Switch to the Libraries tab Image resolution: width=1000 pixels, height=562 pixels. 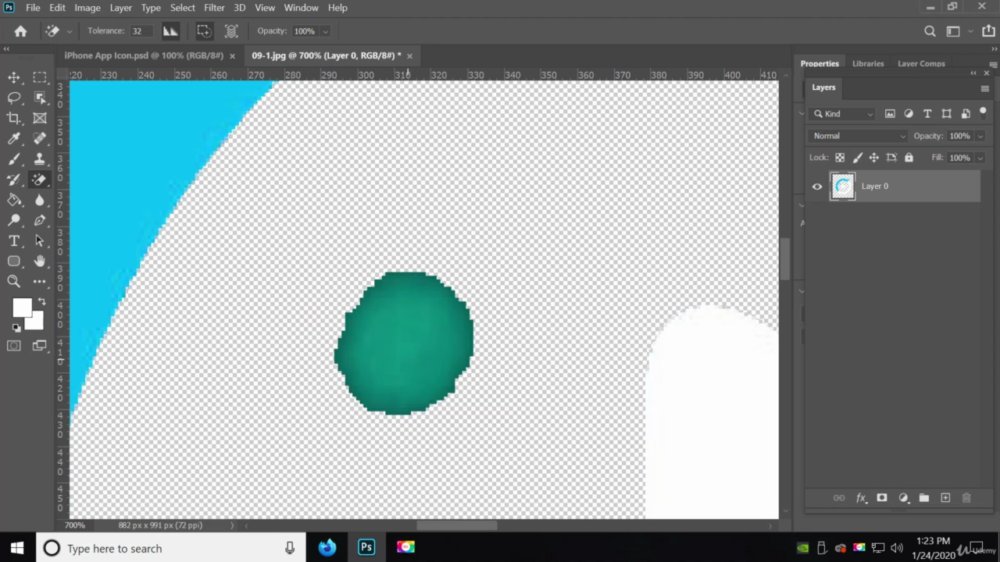click(867, 64)
